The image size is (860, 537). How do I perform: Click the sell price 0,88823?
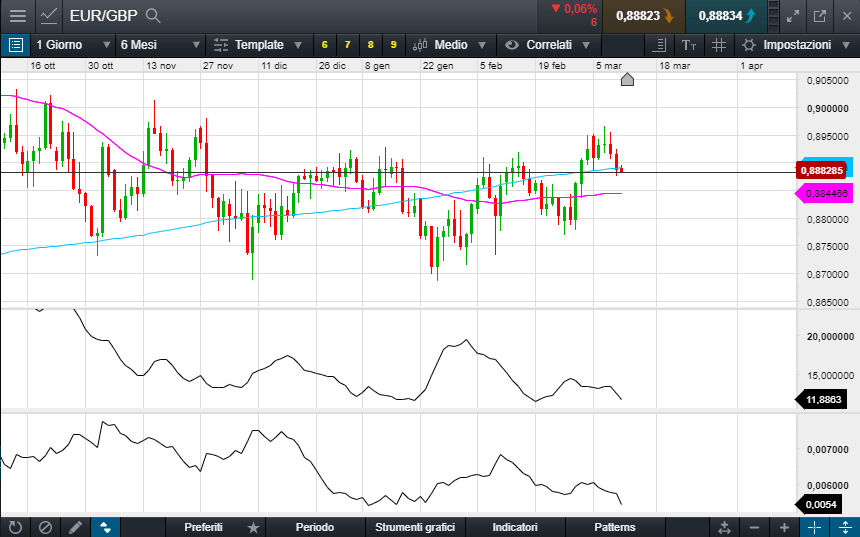[644, 16]
